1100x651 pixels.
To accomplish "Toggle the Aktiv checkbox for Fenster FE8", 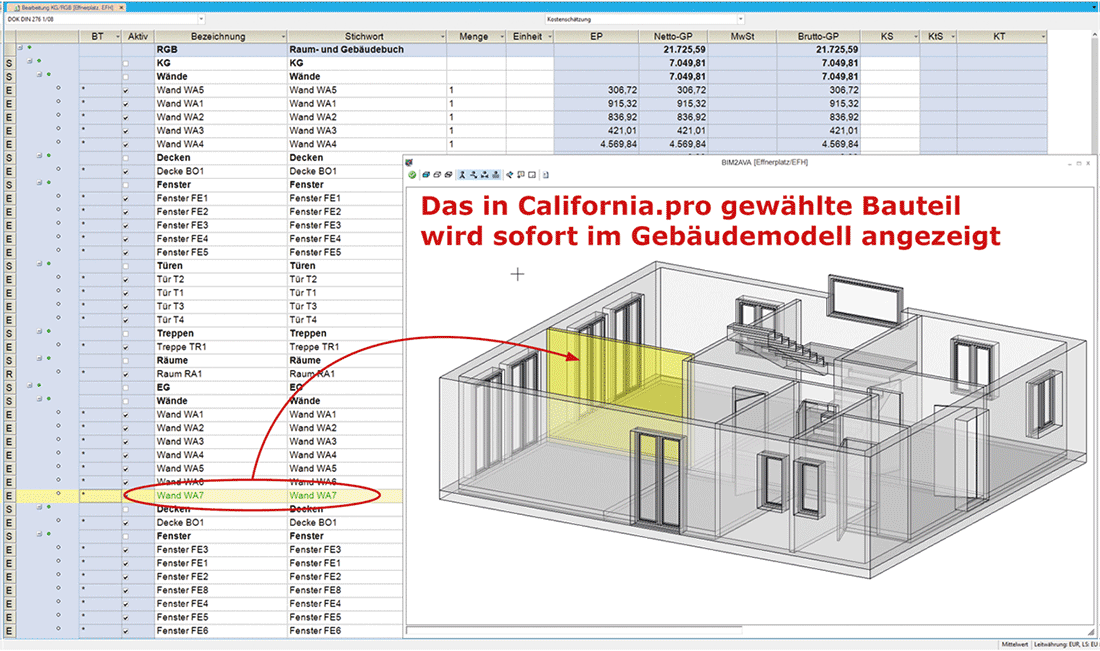I will pos(126,591).
